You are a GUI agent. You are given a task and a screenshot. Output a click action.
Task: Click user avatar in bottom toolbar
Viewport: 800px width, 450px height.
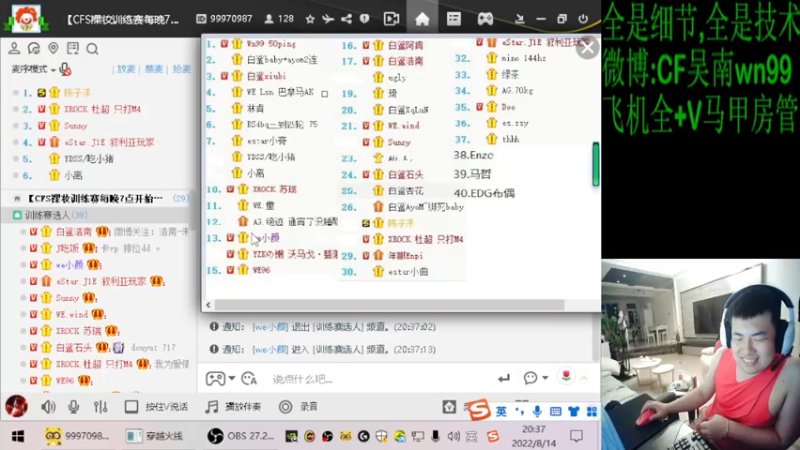pyautogui.click(x=16, y=407)
